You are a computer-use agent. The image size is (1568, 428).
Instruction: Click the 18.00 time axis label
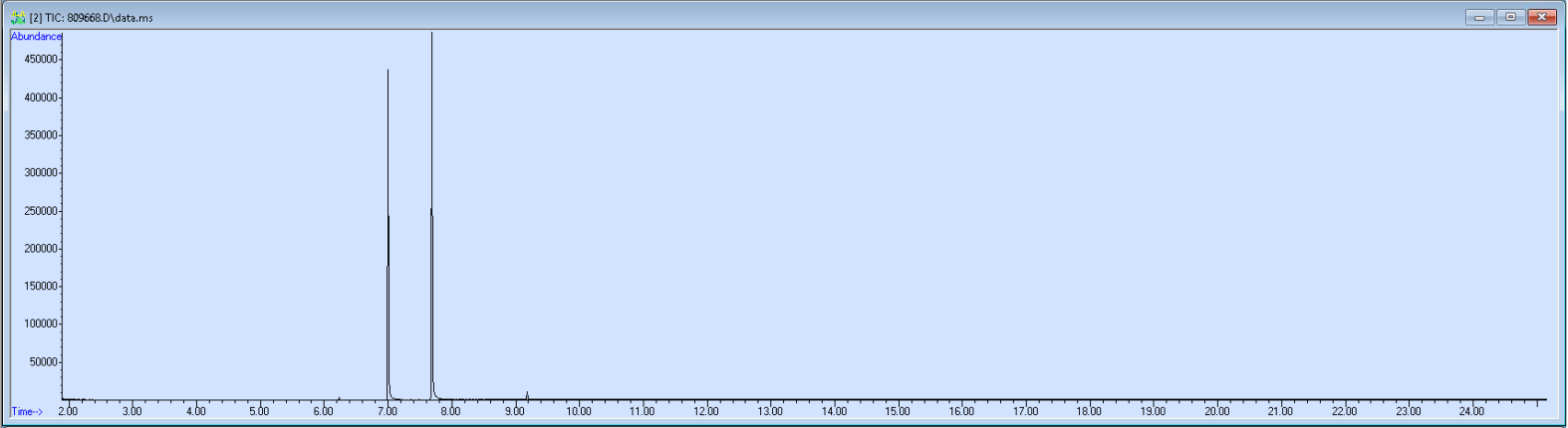pyautogui.click(x=1089, y=411)
